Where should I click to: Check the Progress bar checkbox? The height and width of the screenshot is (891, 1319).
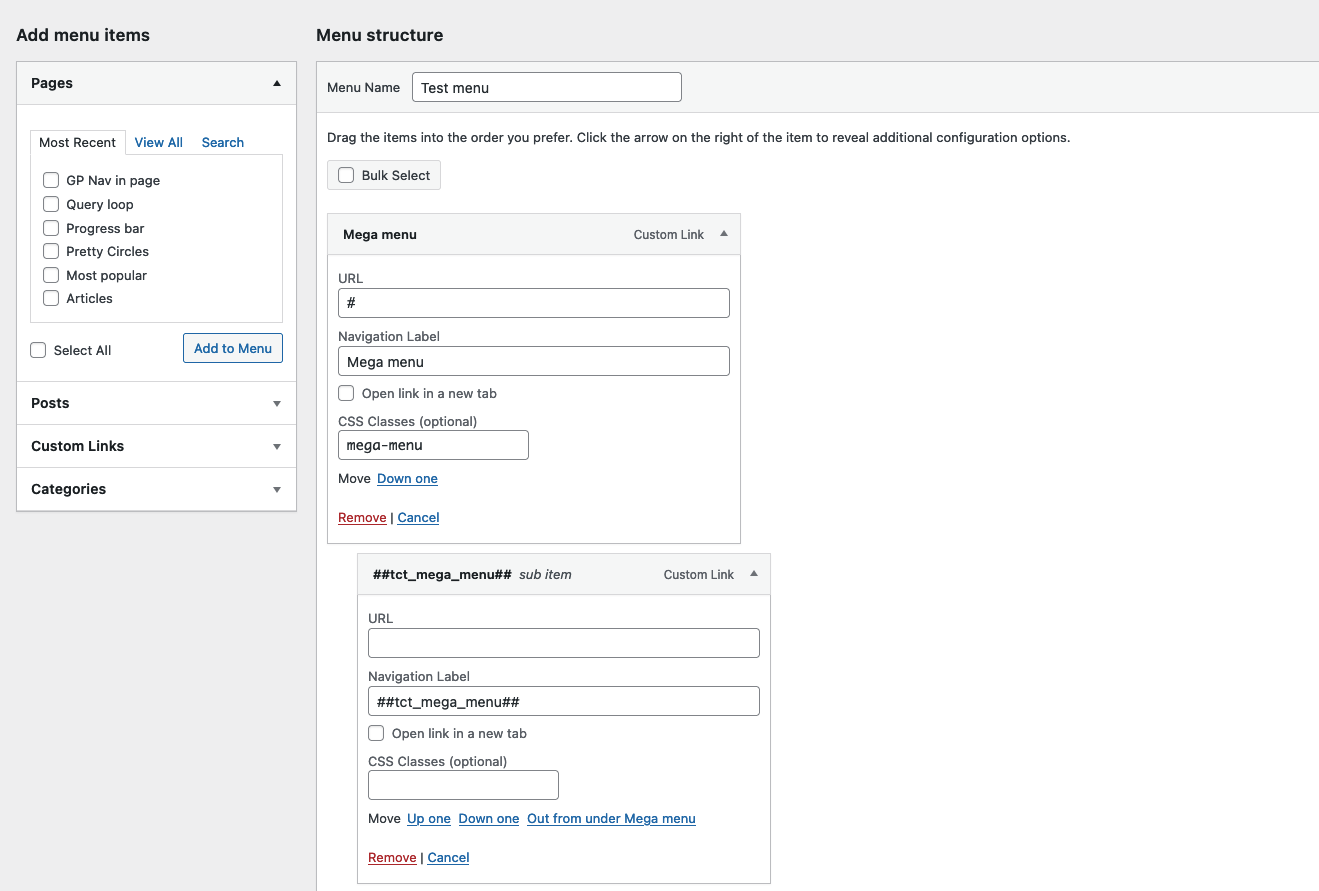pos(51,228)
